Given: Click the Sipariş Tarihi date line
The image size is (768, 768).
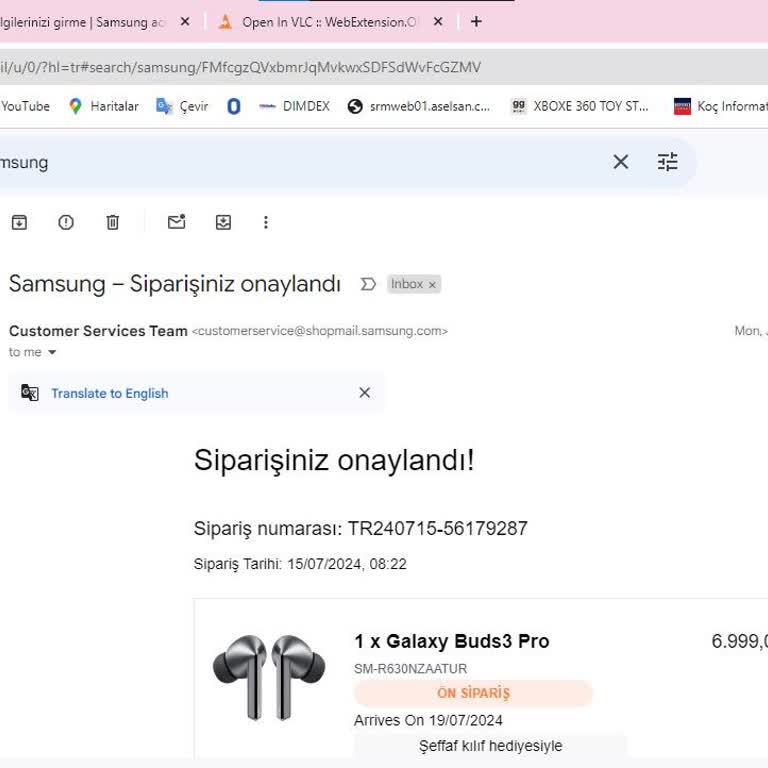Looking at the screenshot, I should pos(300,564).
